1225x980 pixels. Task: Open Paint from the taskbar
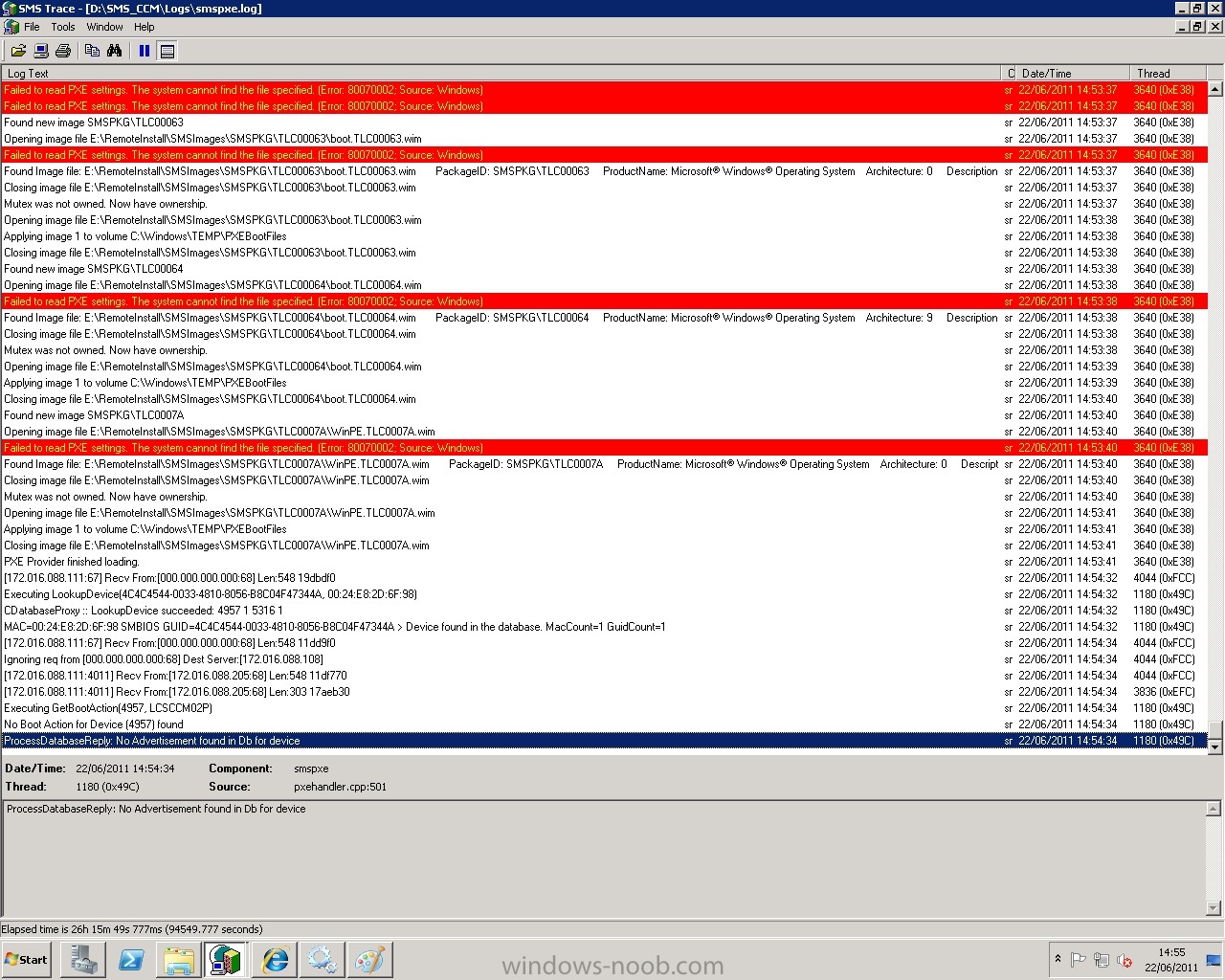369,960
